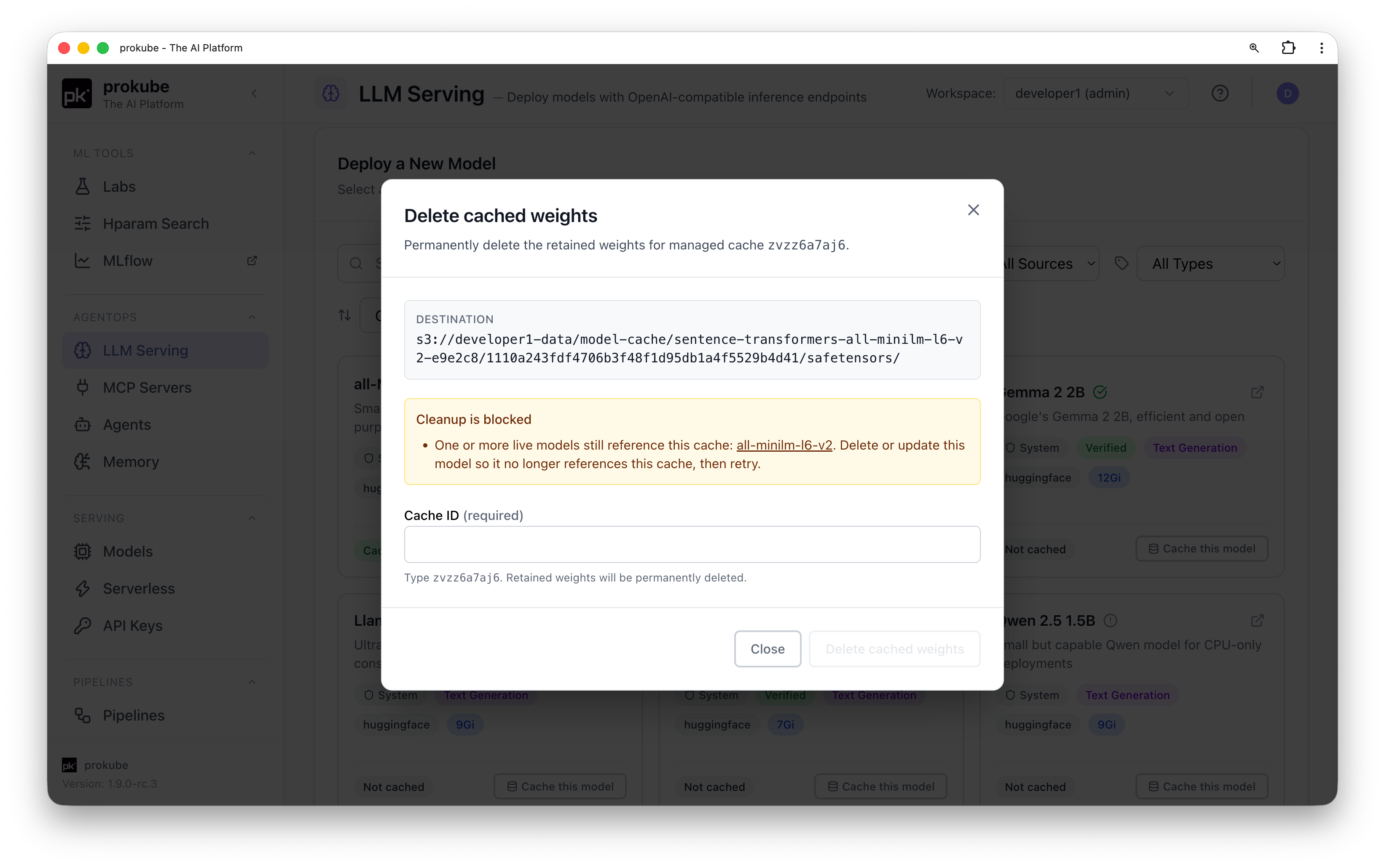This screenshot has width=1385, height=868.
Task: Click the MLflow external link icon
Action: pyautogui.click(x=252, y=261)
